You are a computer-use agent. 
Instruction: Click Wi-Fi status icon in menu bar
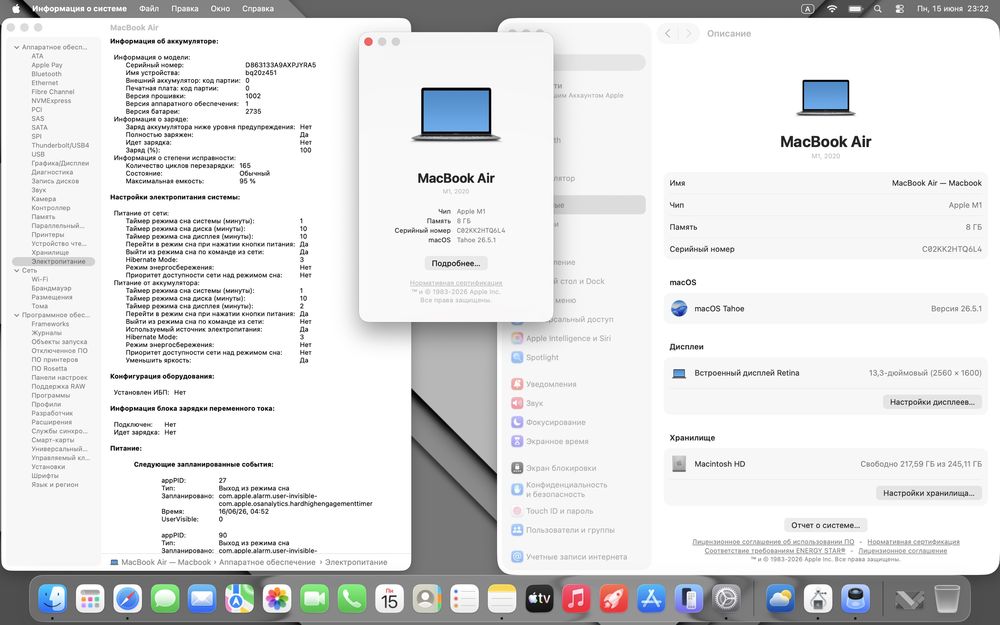coord(832,8)
